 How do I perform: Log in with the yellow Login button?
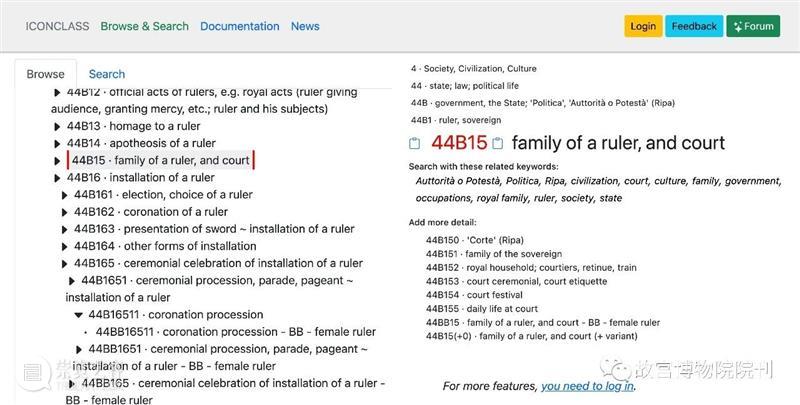[643, 26]
